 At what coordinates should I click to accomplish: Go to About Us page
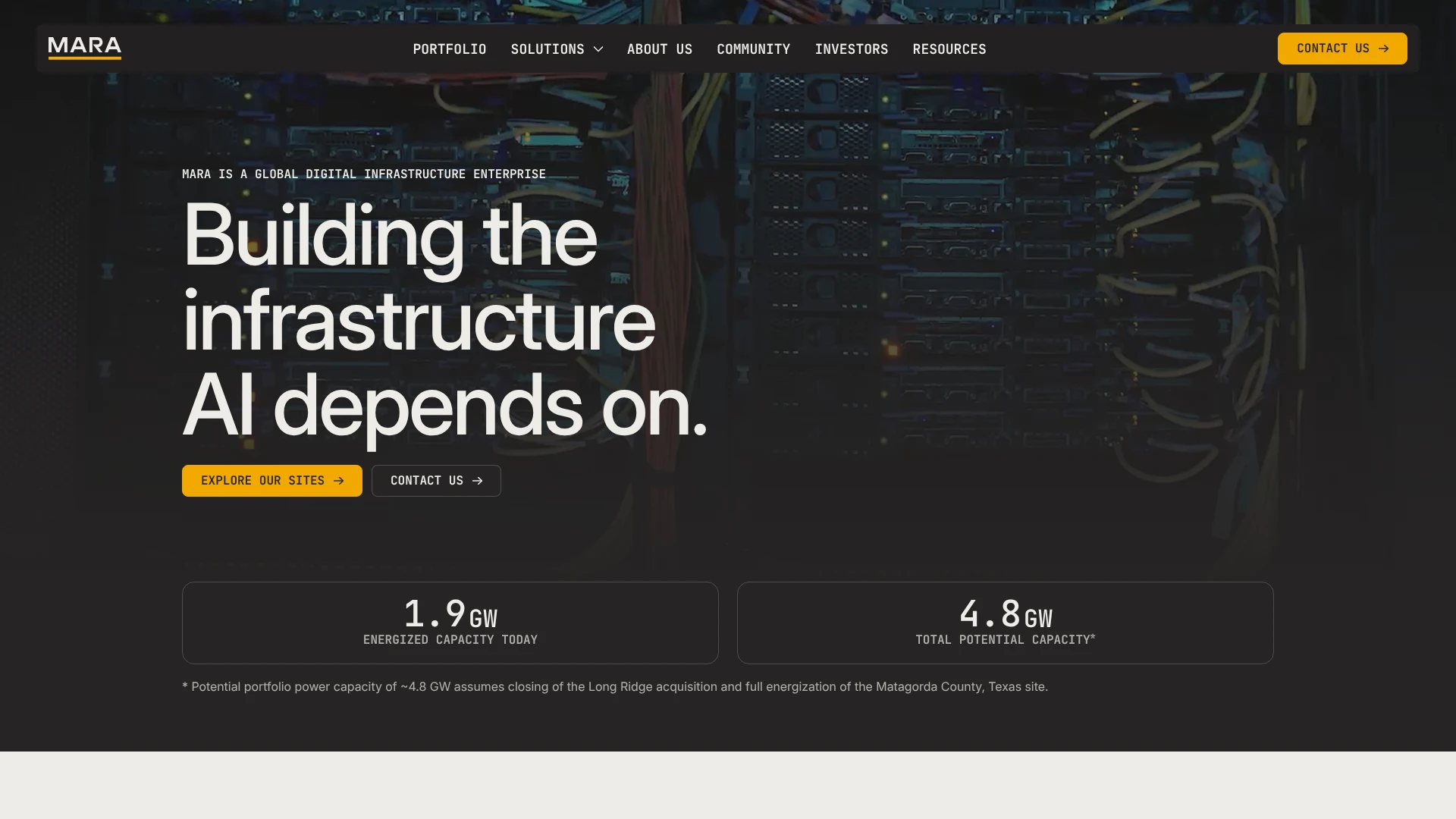point(660,49)
